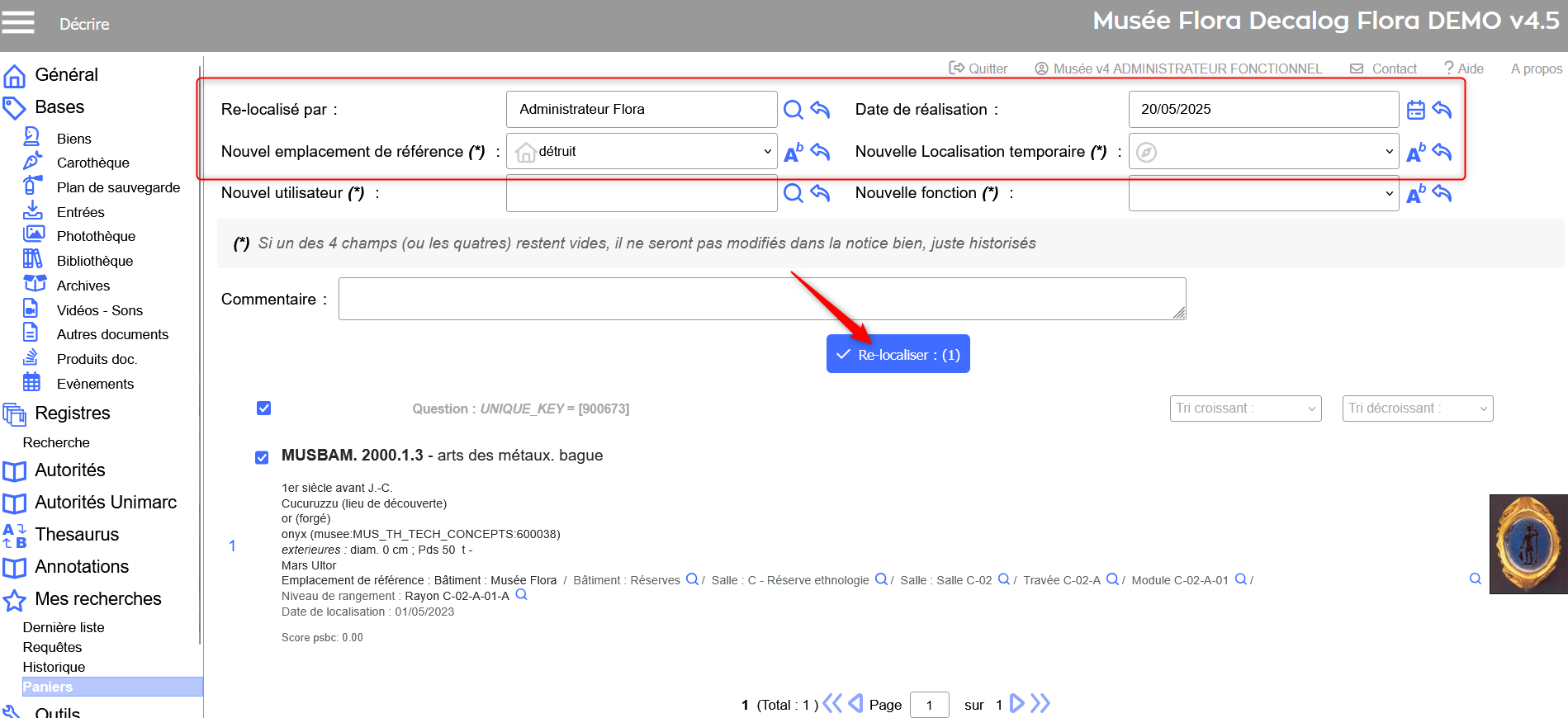The image size is (1568, 718).
Task: Click thesaurus icon beside Nouvelle Localisation temporaire
Action: point(1415,153)
